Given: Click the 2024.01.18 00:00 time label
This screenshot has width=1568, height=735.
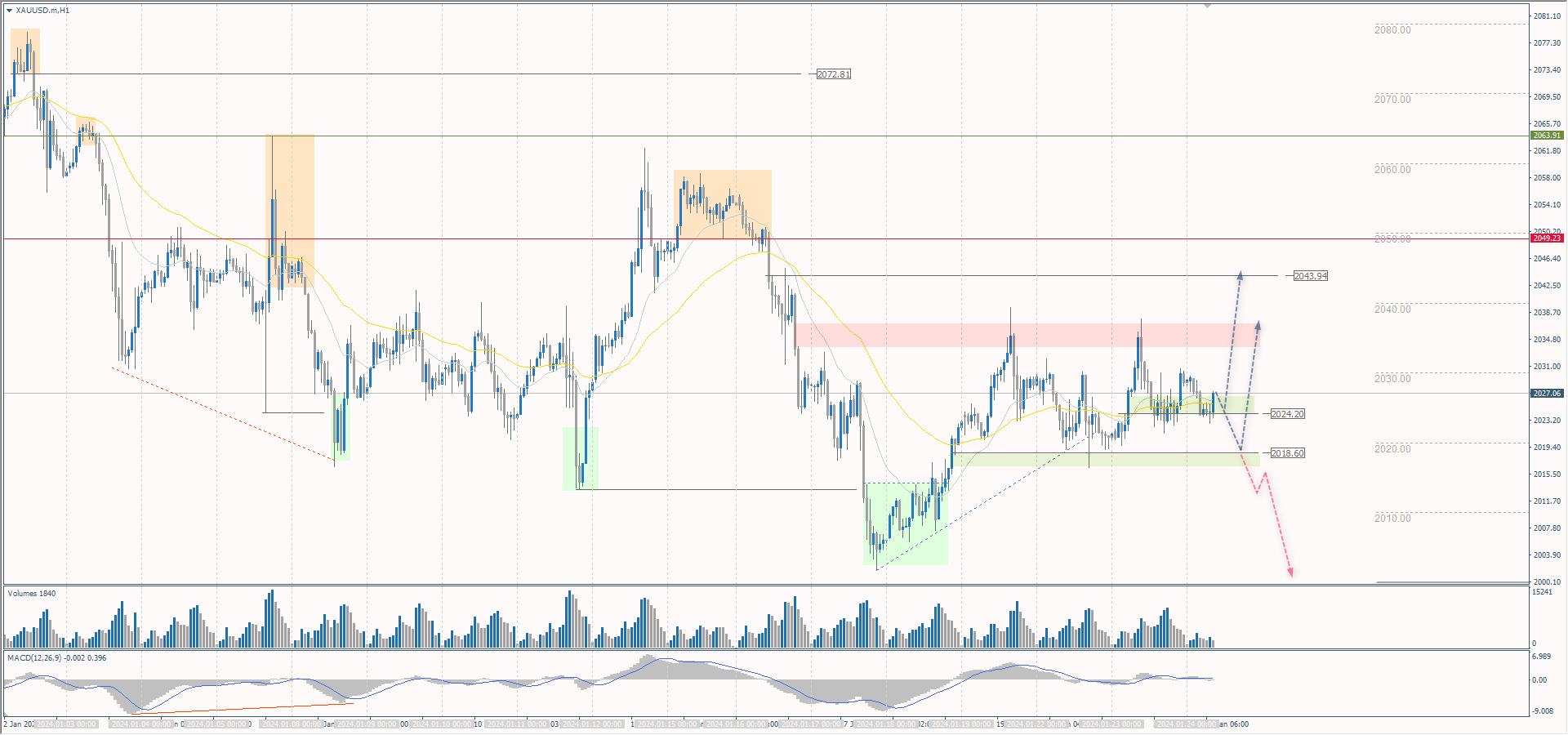Looking at the screenshot, I should [x=886, y=724].
